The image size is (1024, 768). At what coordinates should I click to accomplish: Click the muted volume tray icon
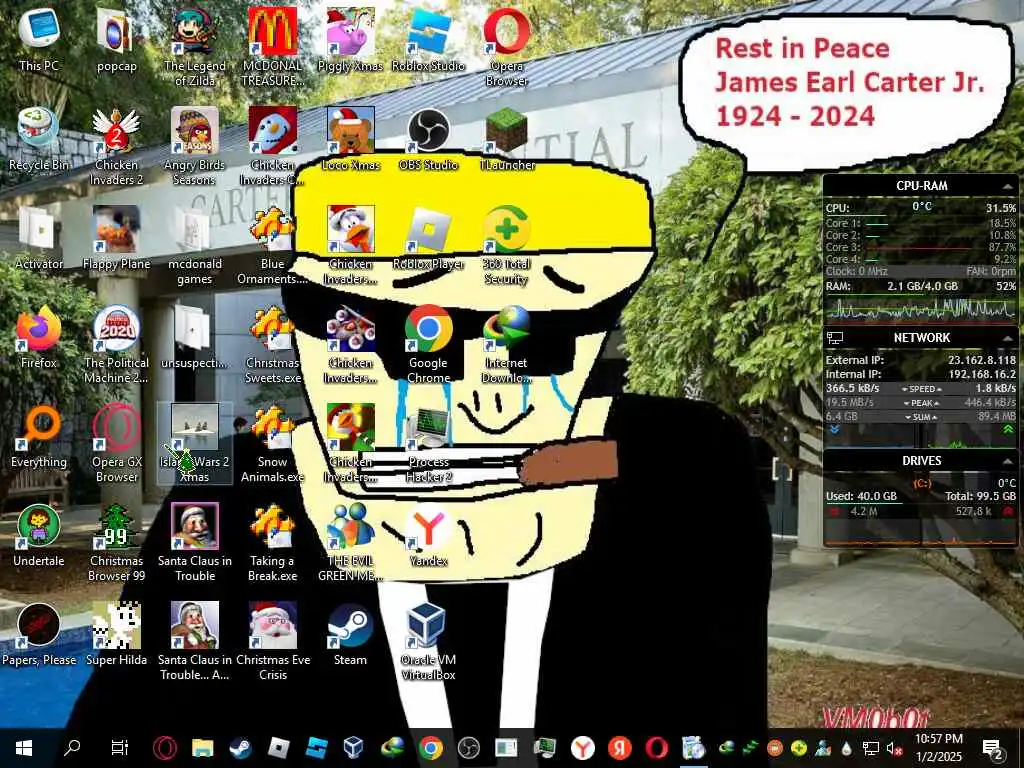(893, 748)
